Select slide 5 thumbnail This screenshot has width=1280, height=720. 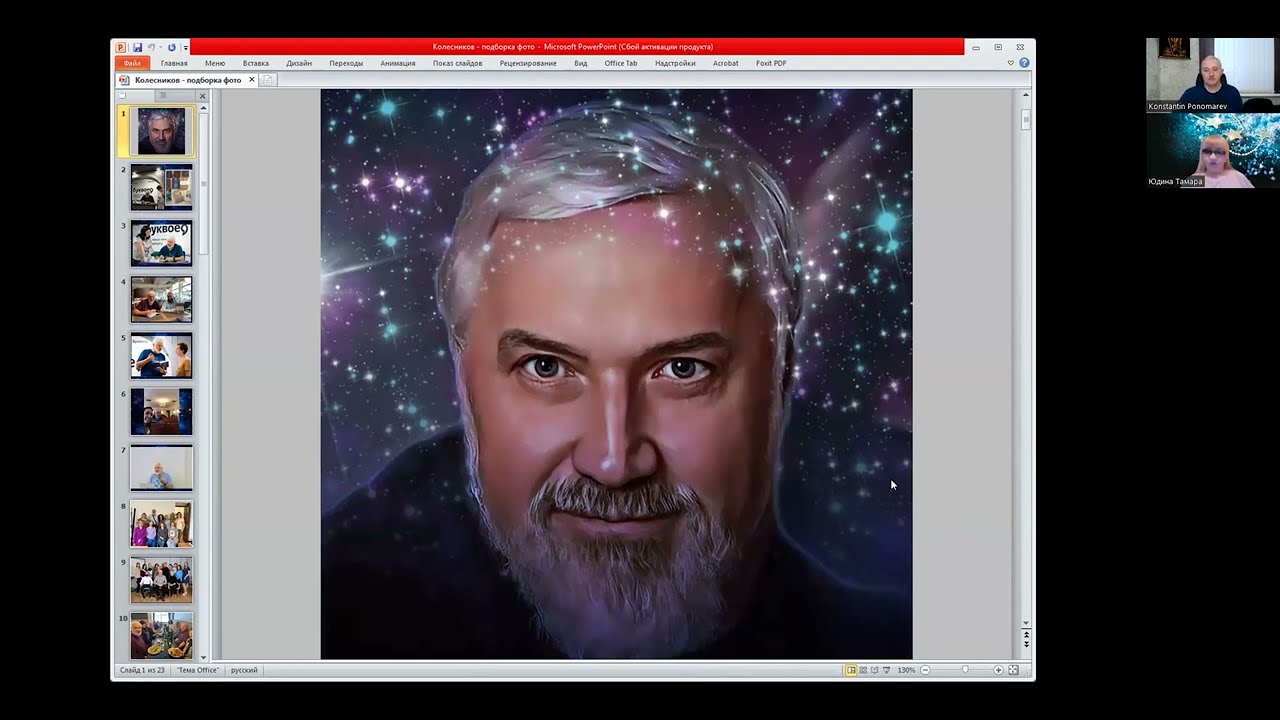[x=161, y=355]
